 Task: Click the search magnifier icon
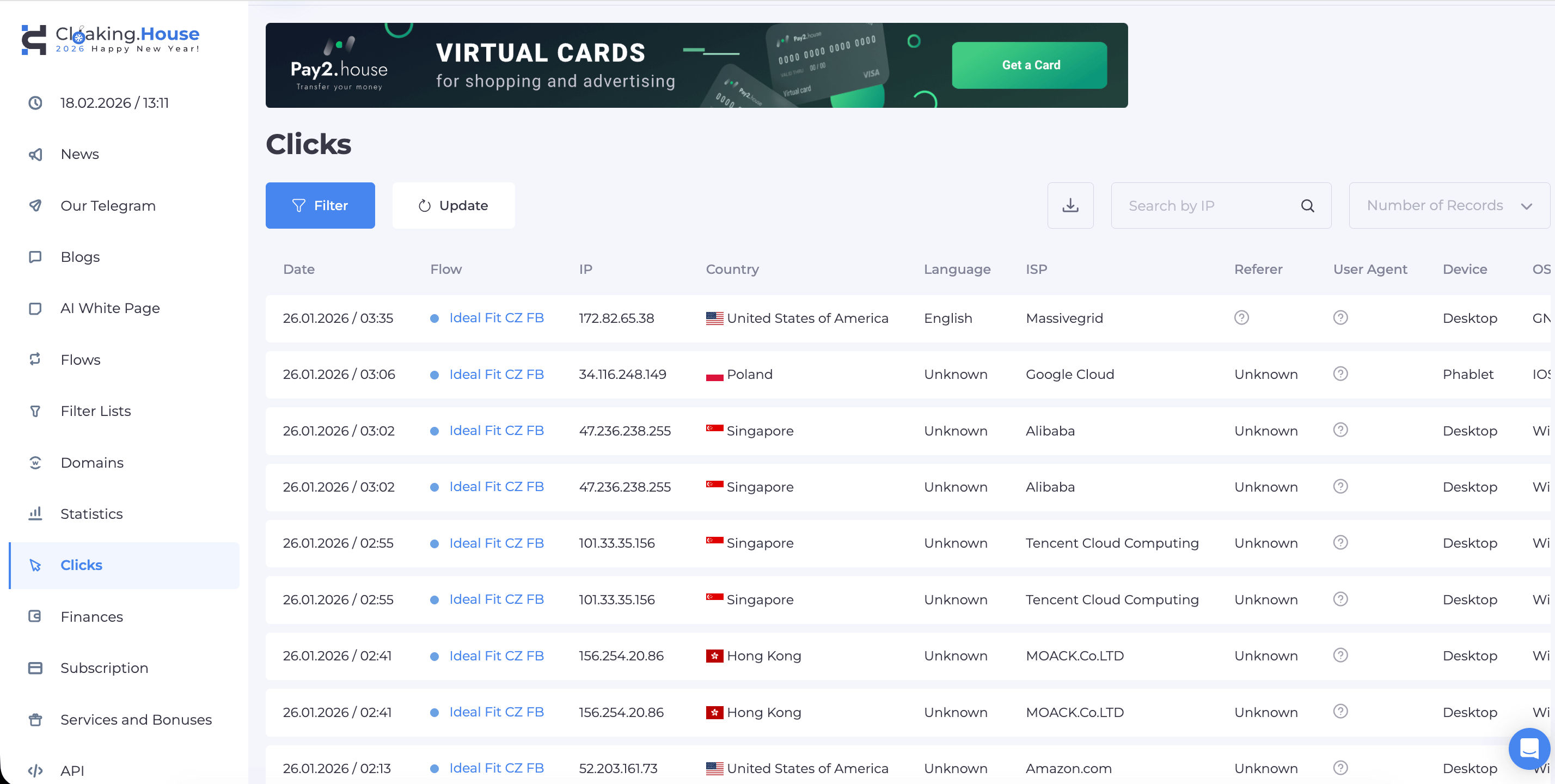point(1307,206)
